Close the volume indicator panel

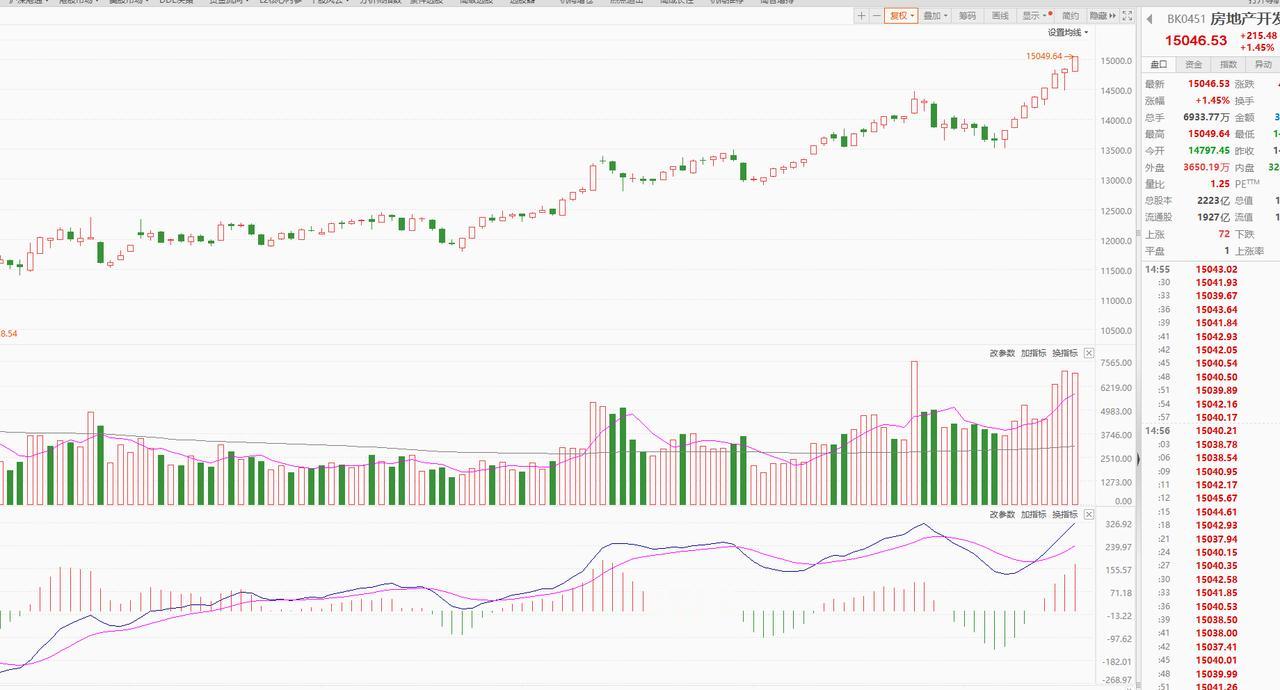1089,353
